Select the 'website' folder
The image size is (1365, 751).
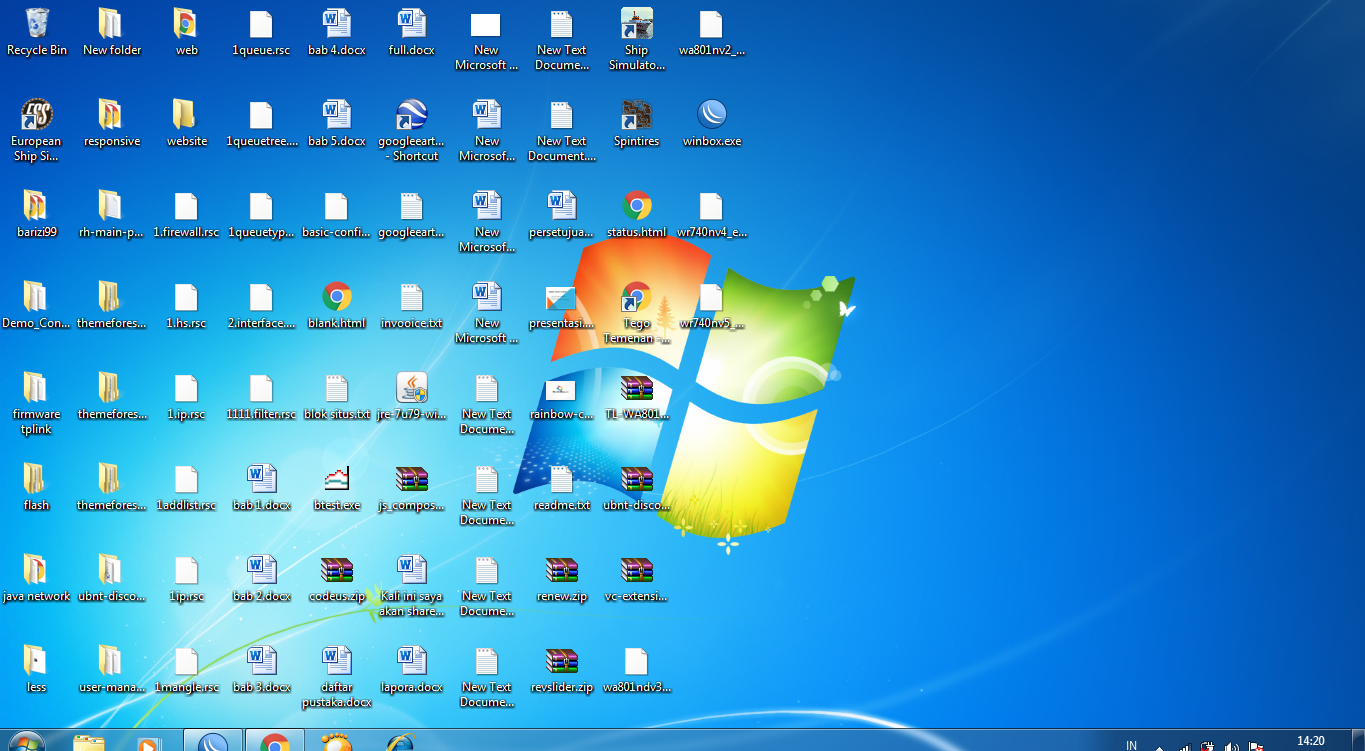pyautogui.click(x=186, y=115)
